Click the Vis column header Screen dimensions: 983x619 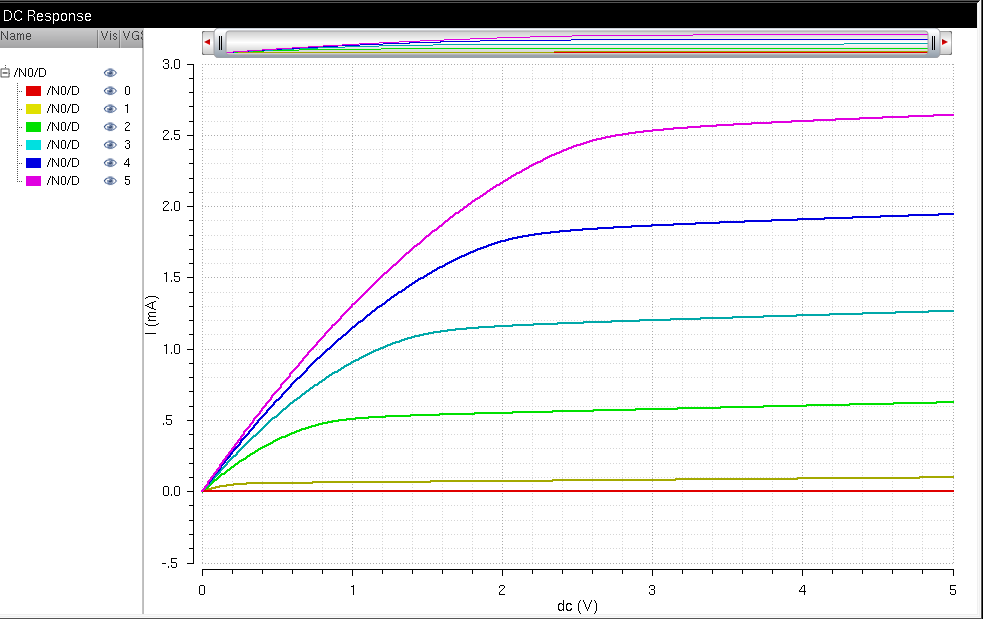(109, 36)
